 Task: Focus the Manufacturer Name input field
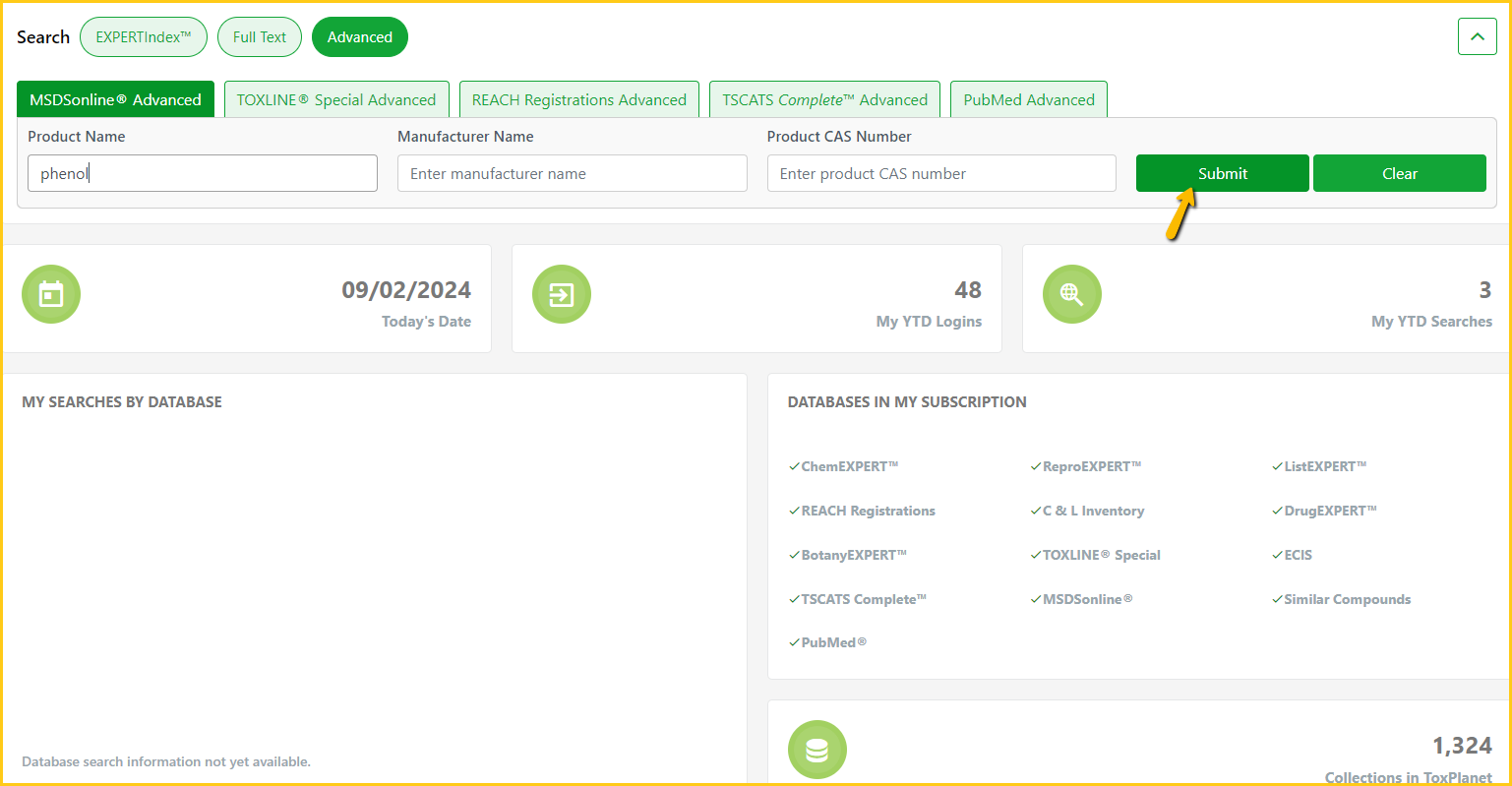[x=572, y=173]
